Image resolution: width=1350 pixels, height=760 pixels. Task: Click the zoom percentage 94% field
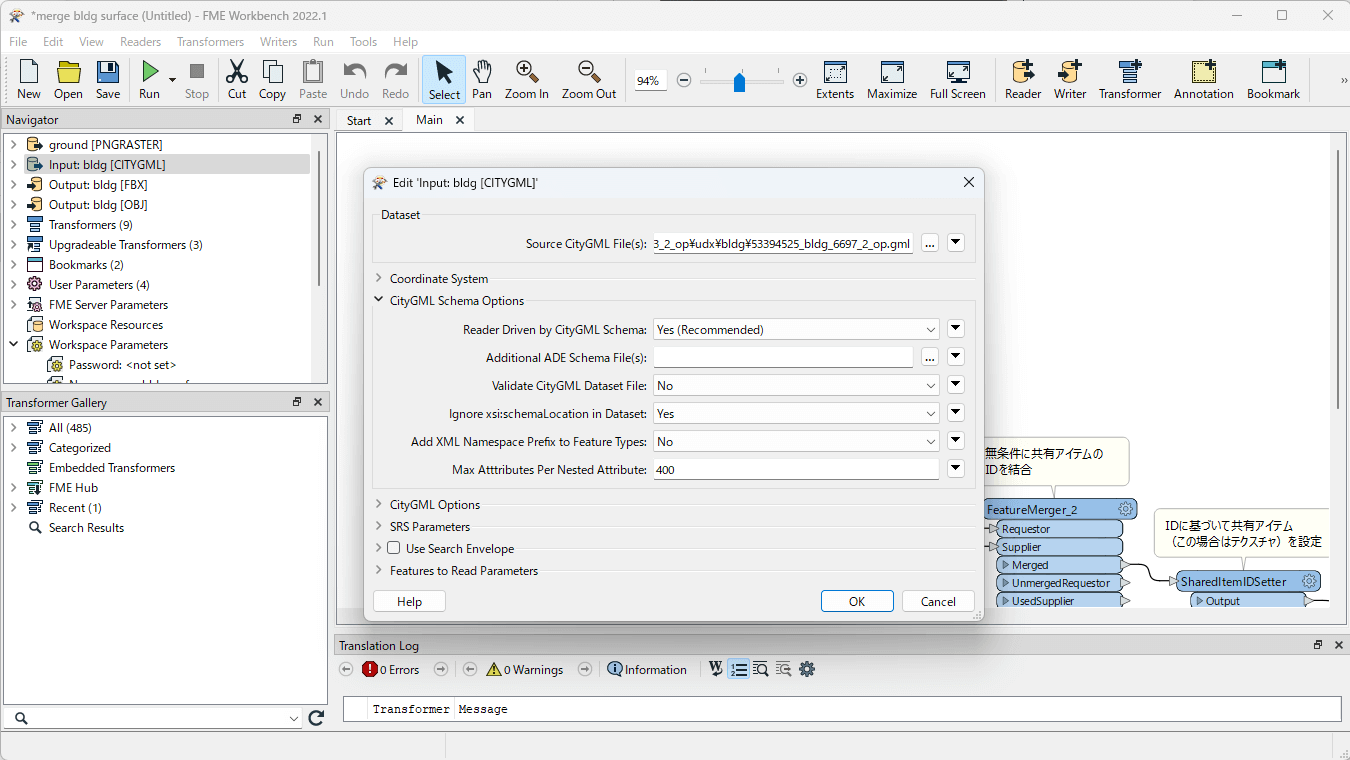[x=650, y=80]
